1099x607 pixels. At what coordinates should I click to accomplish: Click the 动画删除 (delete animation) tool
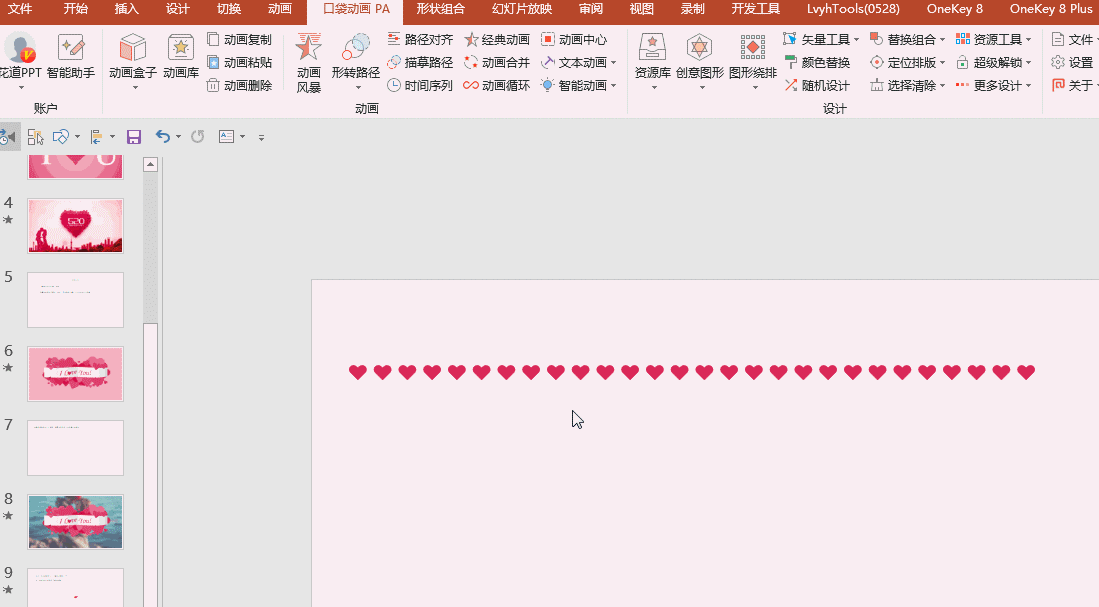coord(239,86)
